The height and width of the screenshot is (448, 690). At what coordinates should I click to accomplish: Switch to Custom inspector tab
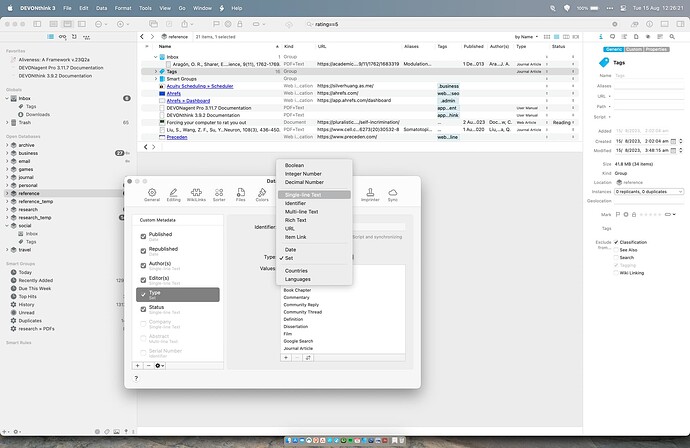tap(634, 49)
